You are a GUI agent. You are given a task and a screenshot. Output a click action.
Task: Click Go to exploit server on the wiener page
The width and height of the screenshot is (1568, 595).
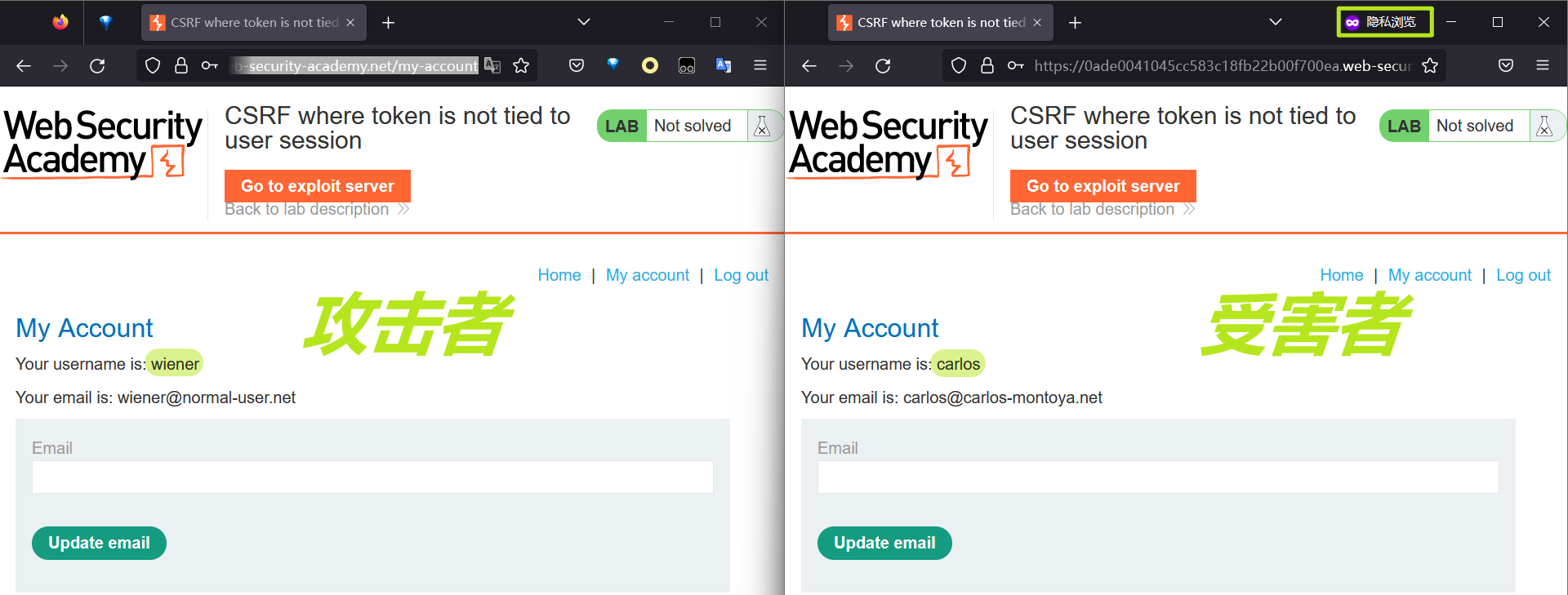pyautogui.click(x=317, y=185)
